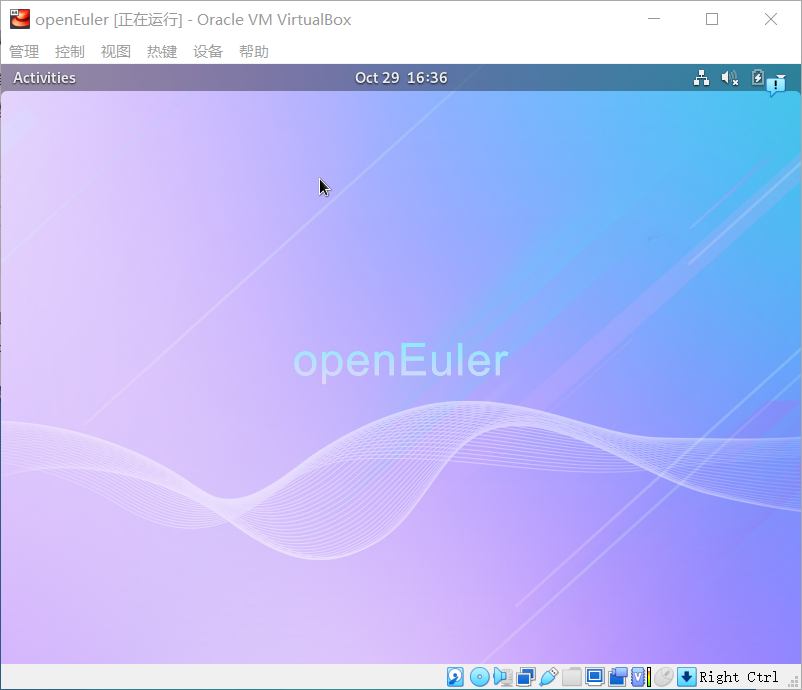This screenshot has width=802, height=690.
Task: Click the optical disc drive indicator
Action: [480, 677]
